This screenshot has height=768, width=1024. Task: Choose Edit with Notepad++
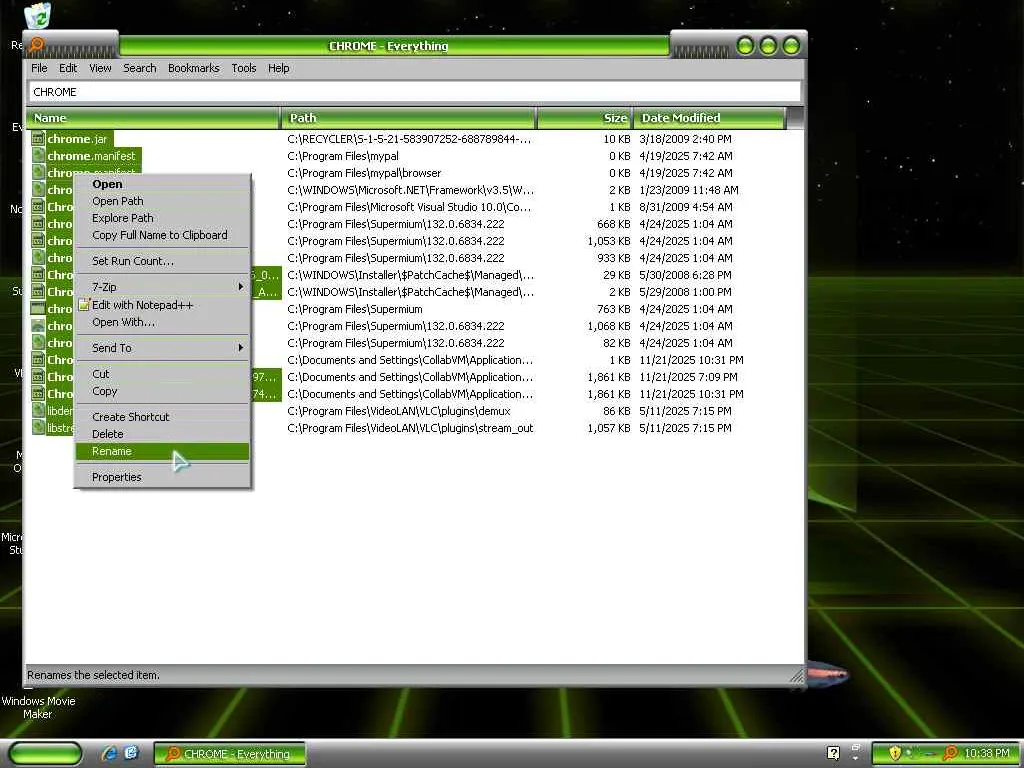click(162, 305)
